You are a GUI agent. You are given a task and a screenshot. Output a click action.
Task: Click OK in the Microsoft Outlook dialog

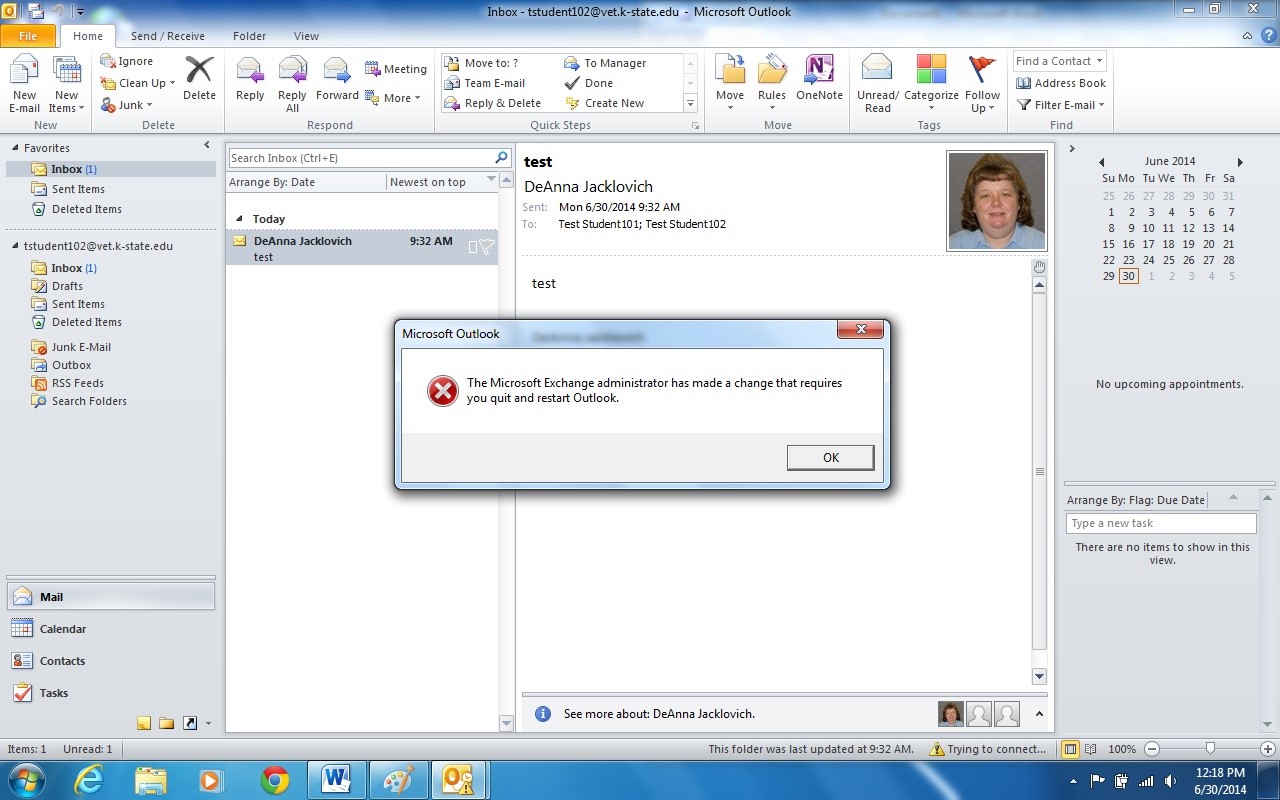pos(830,457)
